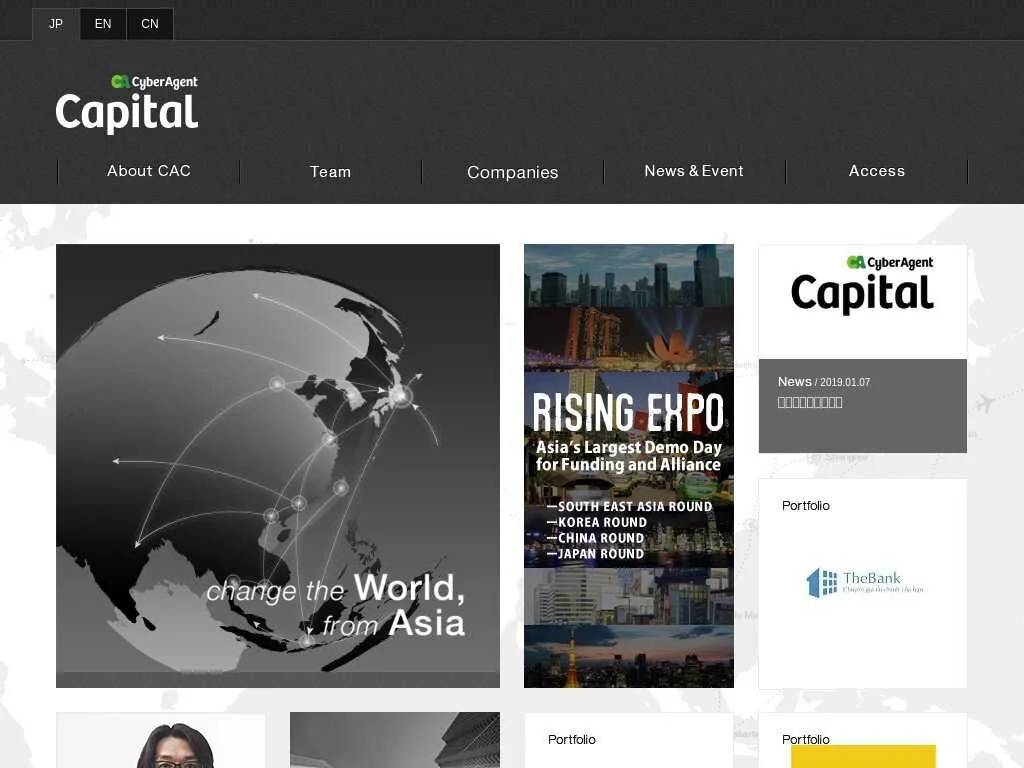
Task: Click 'SOUTH EAST ASIA ROUND' text
Action: click(635, 507)
